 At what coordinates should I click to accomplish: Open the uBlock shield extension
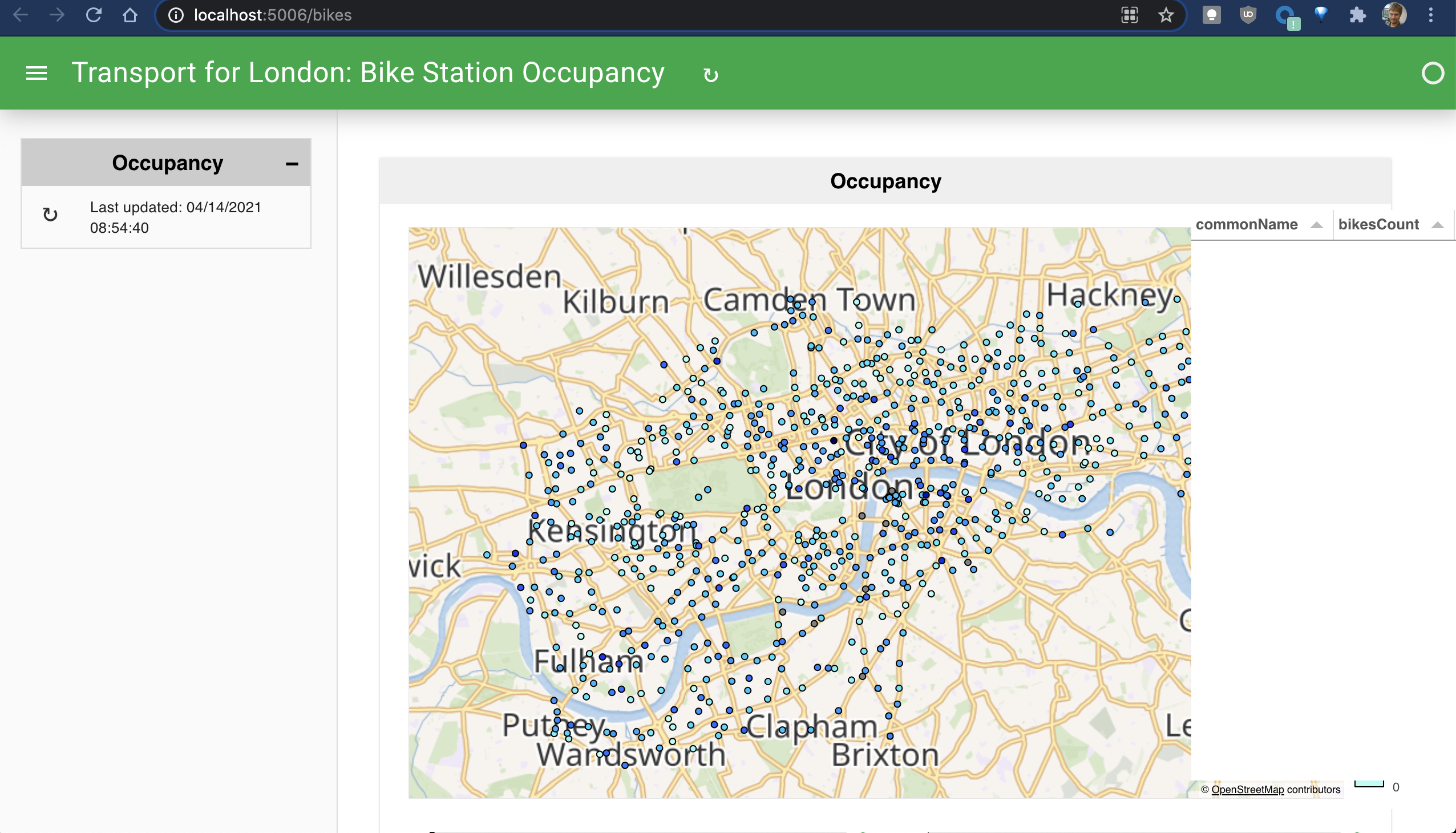[1248, 15]
